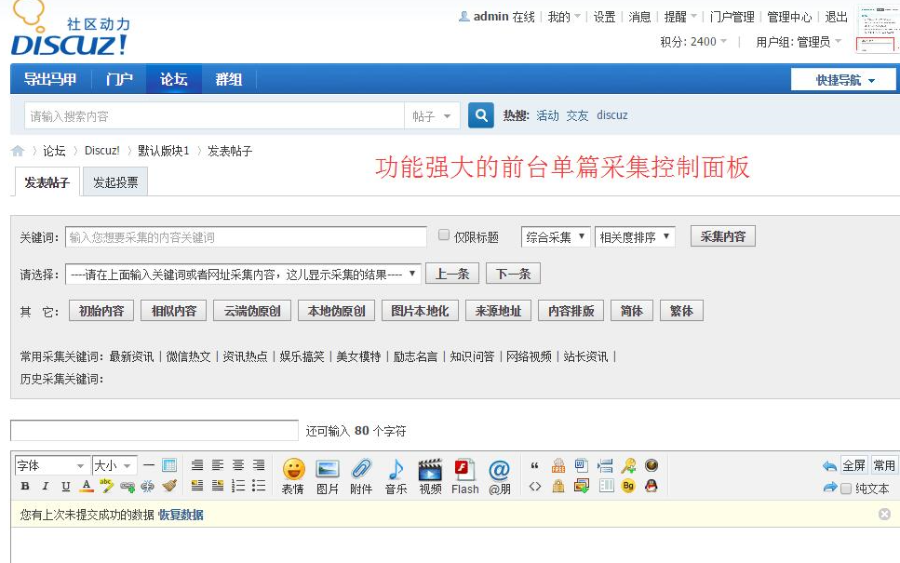Expand the 请选择 results dropdown

coord(243,274)
